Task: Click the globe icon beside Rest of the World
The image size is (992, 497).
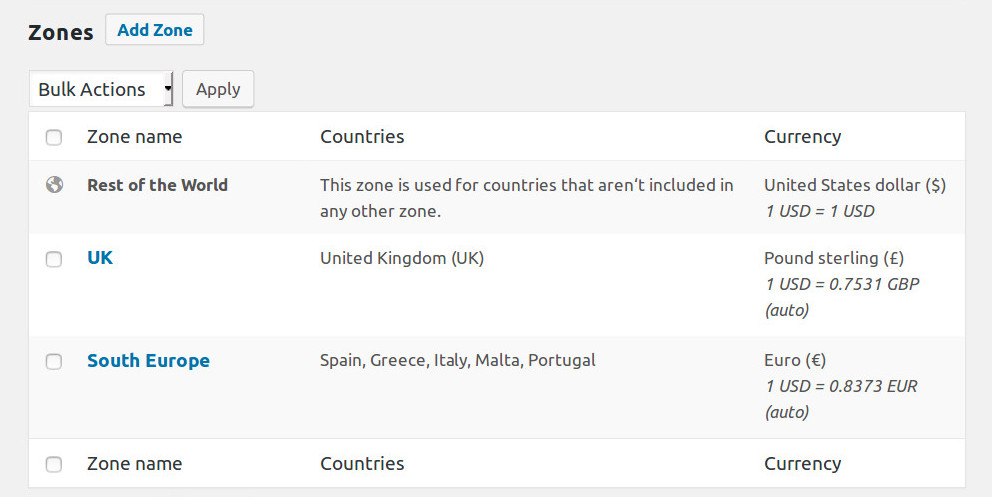Action: (54, 185)
